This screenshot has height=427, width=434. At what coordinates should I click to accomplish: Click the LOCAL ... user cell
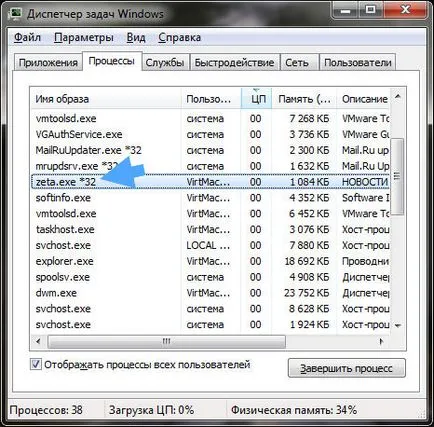(x=208, y=245)
